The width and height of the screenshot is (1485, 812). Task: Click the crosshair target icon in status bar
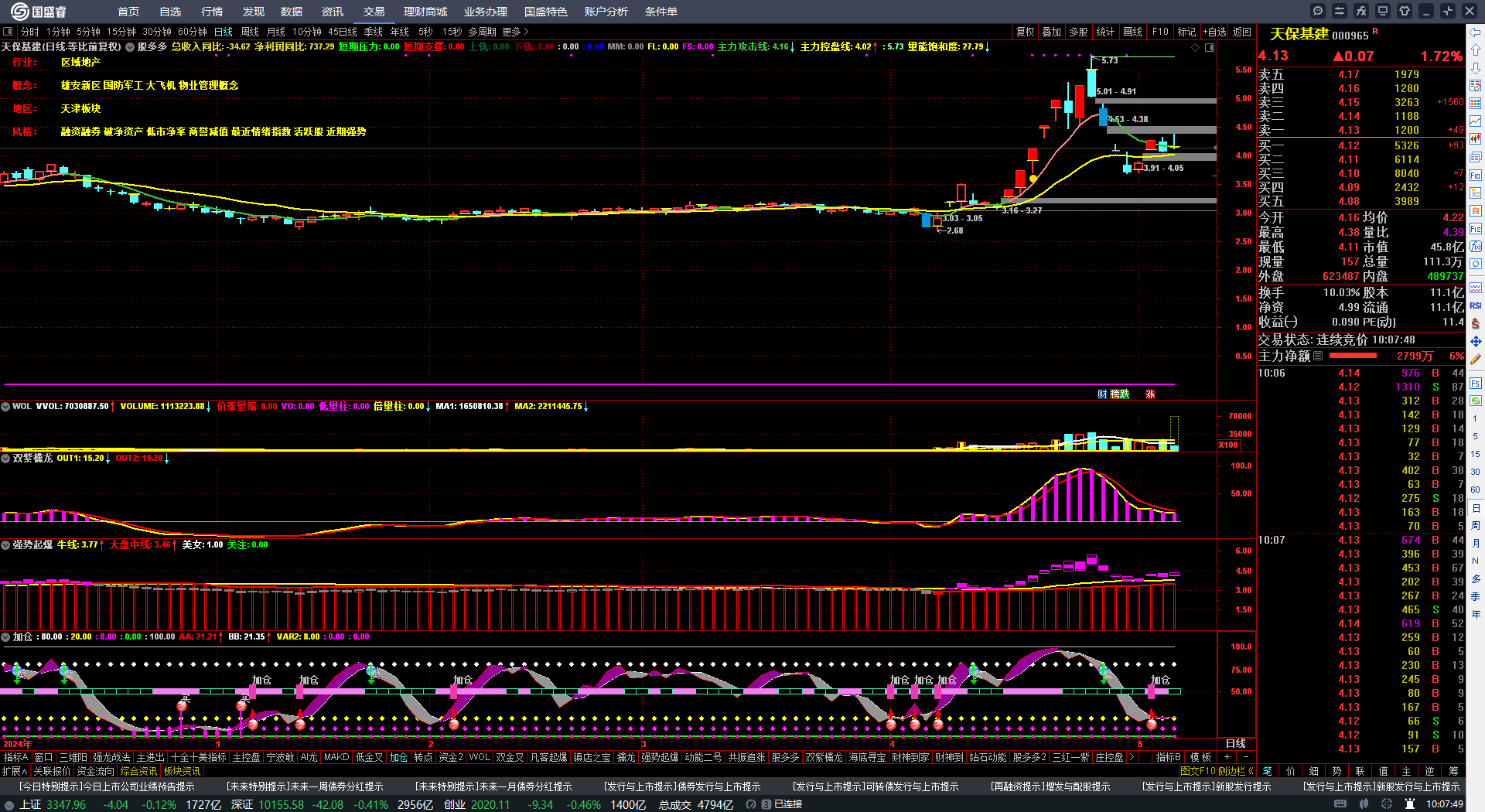1387,804
